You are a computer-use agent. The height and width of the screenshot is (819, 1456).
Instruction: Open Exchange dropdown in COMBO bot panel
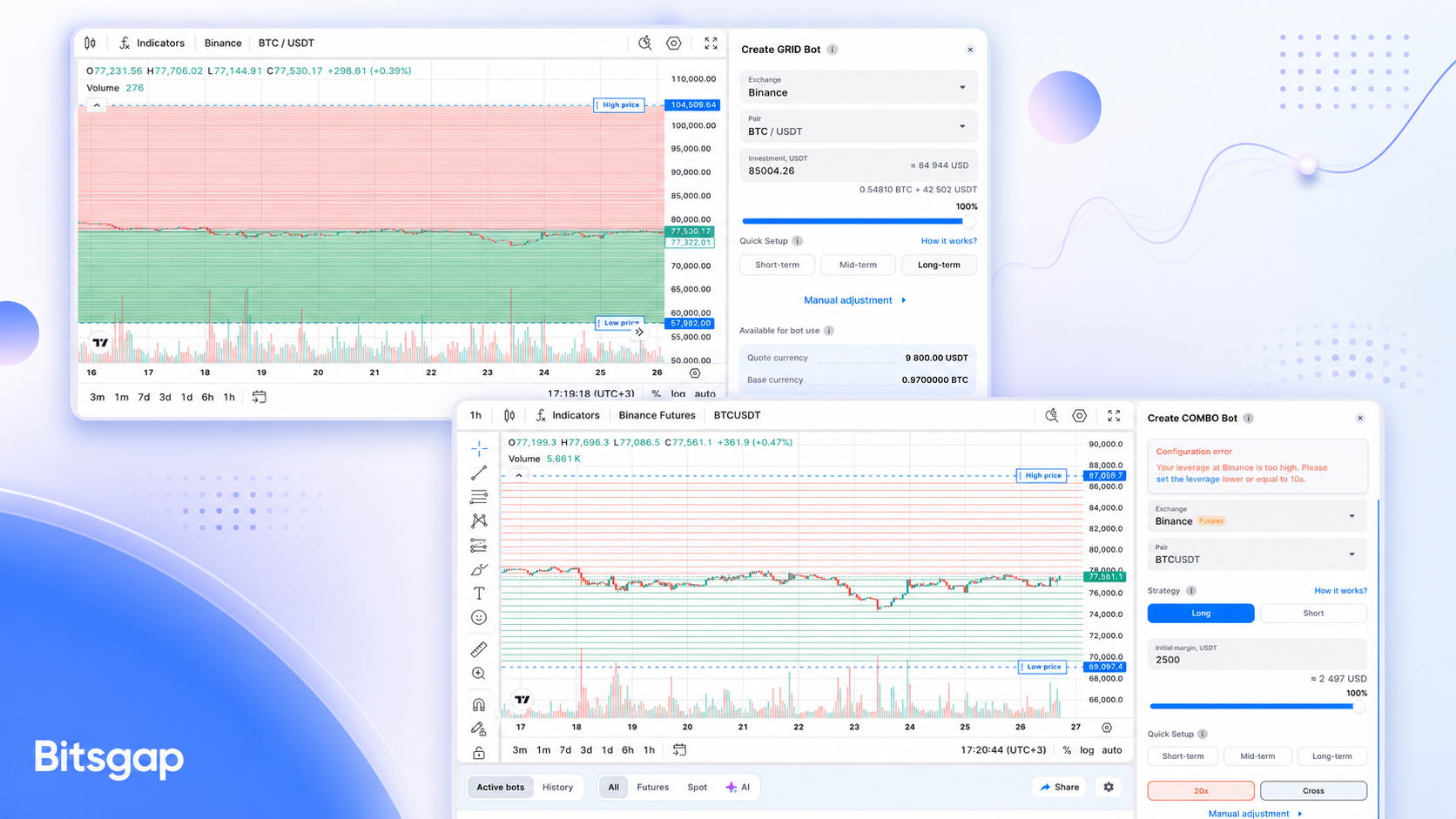click(x=1257, y=516)
